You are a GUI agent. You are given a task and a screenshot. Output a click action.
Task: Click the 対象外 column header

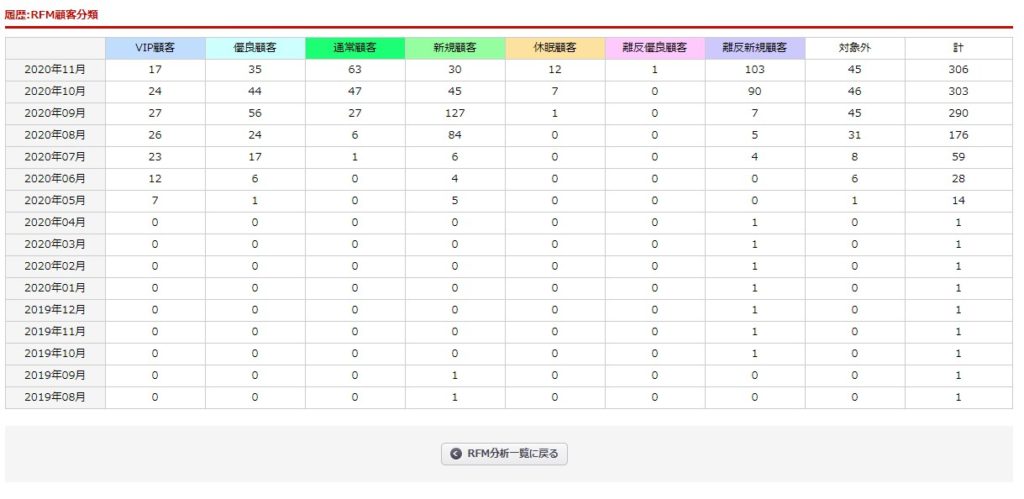point(855,48)
